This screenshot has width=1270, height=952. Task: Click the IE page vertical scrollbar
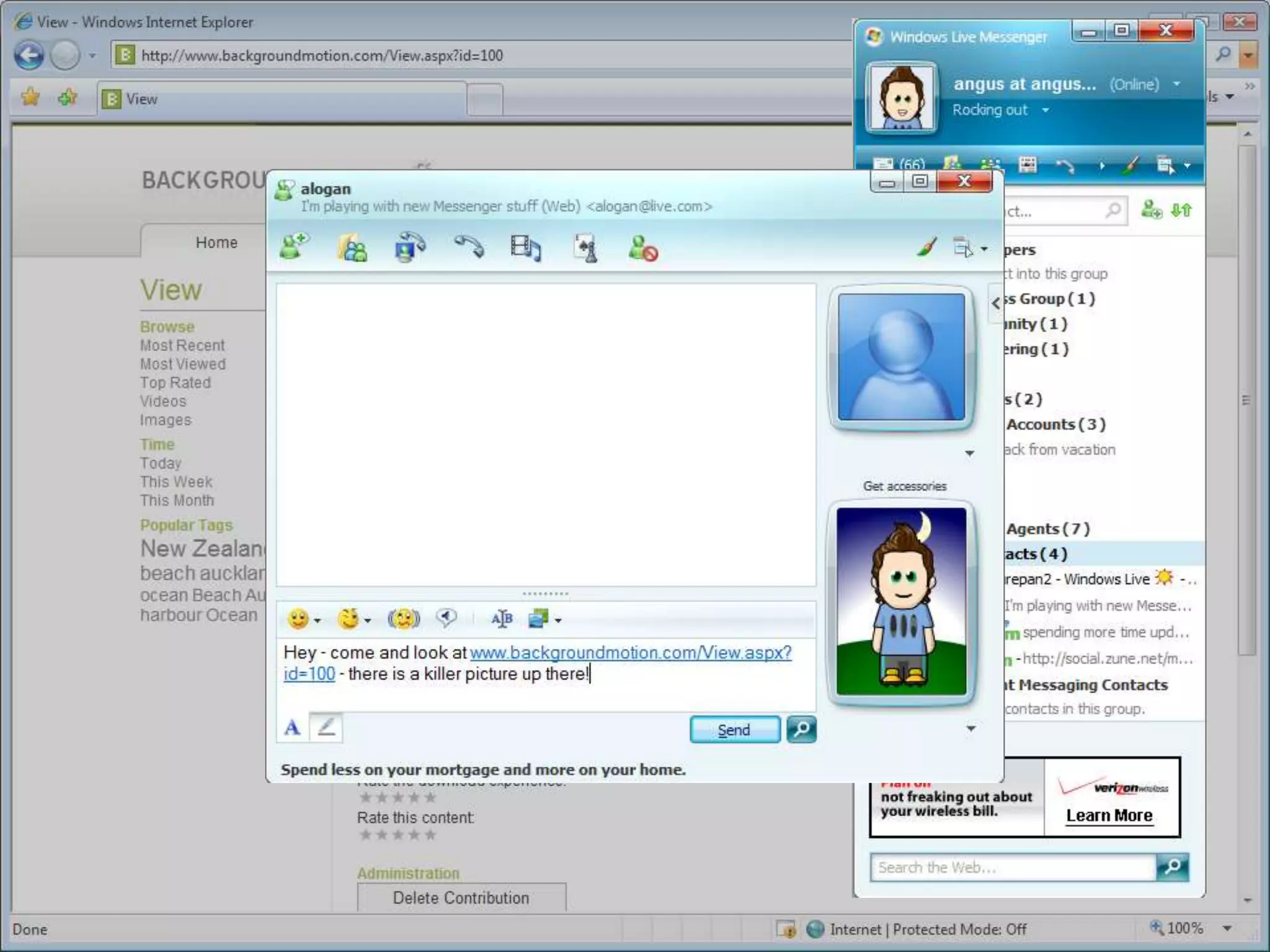[1247, 400]
